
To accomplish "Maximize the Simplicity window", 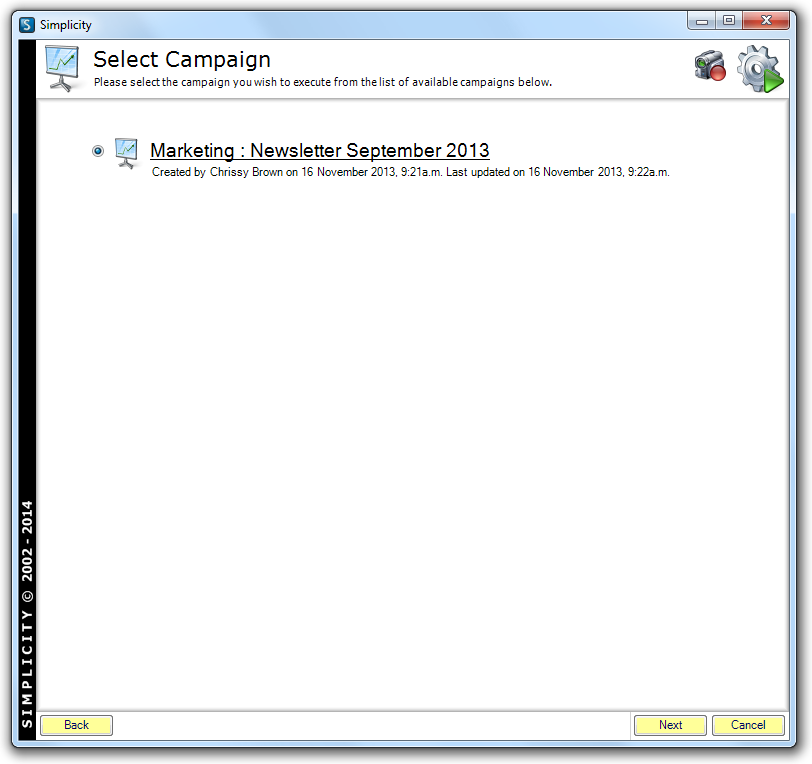I will click(x=729, y=21).
